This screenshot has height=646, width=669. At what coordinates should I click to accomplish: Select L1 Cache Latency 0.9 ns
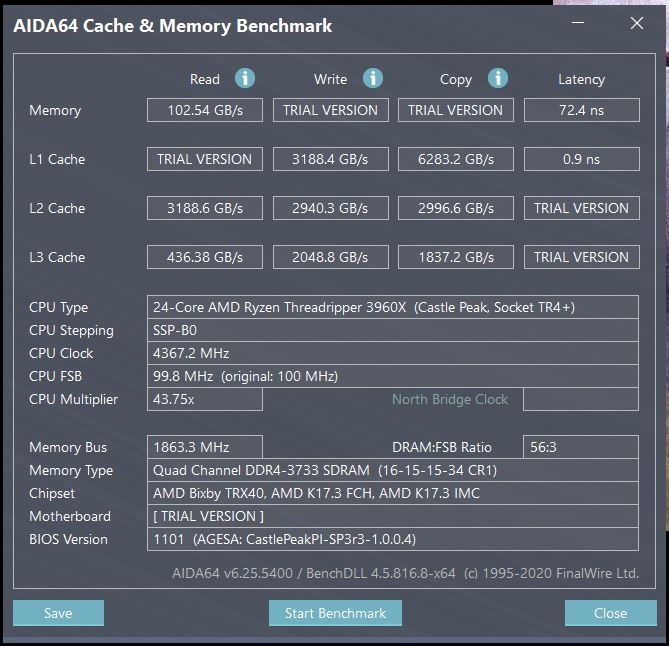(582, 159)
